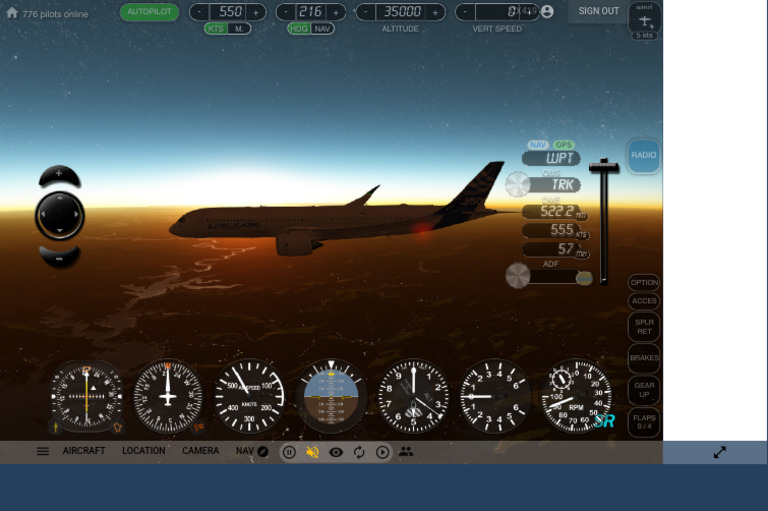
Task: Open the AIRCRAFT menu
Action: (84, 451)
